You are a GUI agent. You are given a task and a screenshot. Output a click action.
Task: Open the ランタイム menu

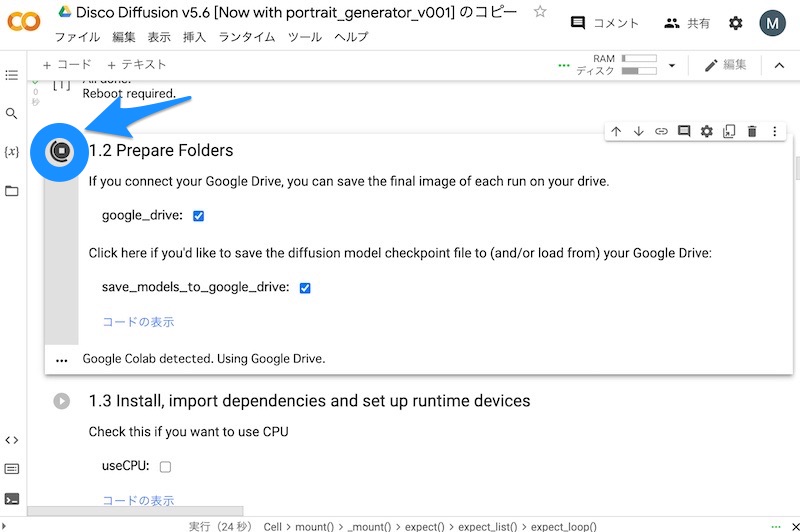pyautogui.click(x=247, y=37)
